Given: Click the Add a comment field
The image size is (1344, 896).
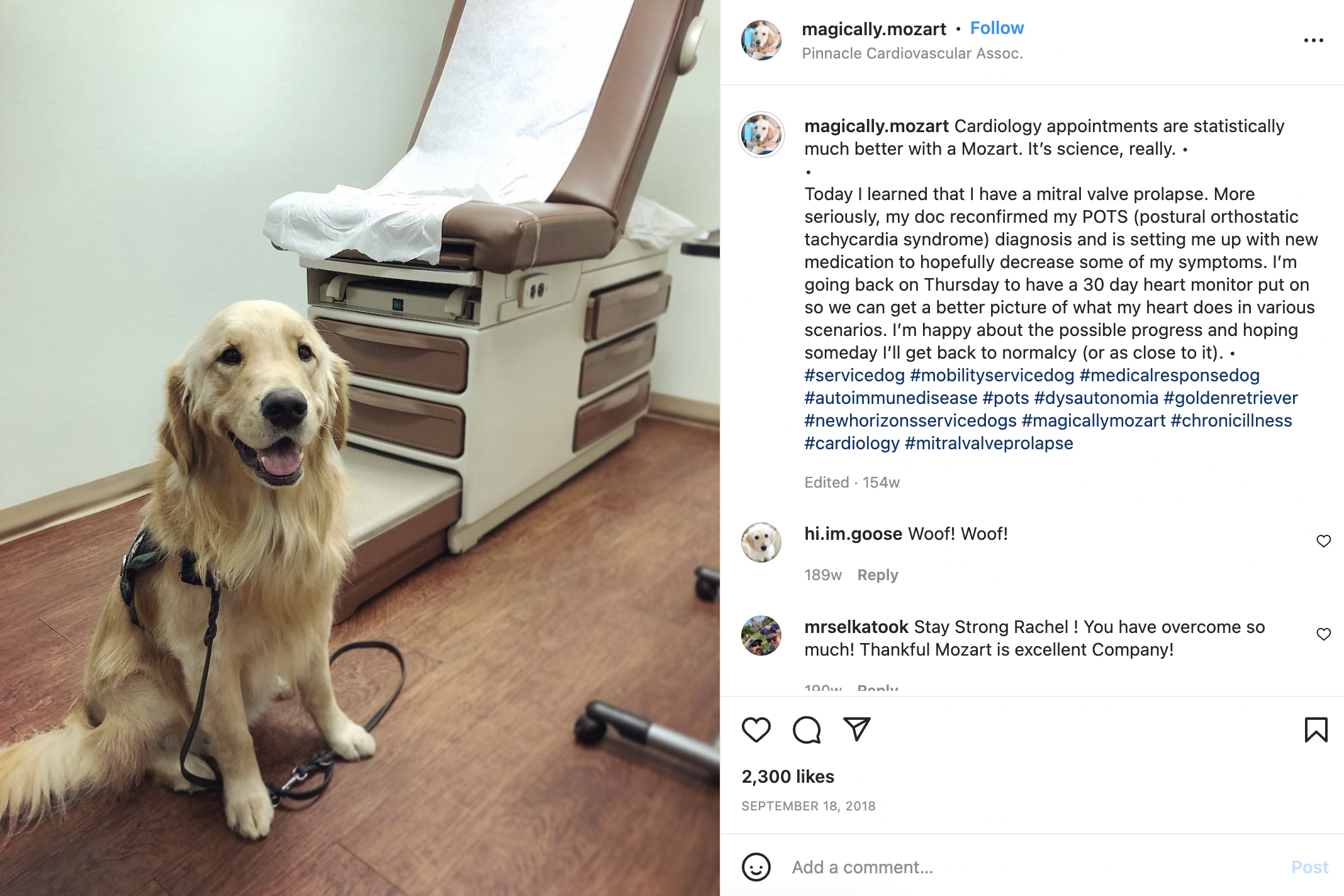Looking at the screenshot, I should click(1032, 867).
